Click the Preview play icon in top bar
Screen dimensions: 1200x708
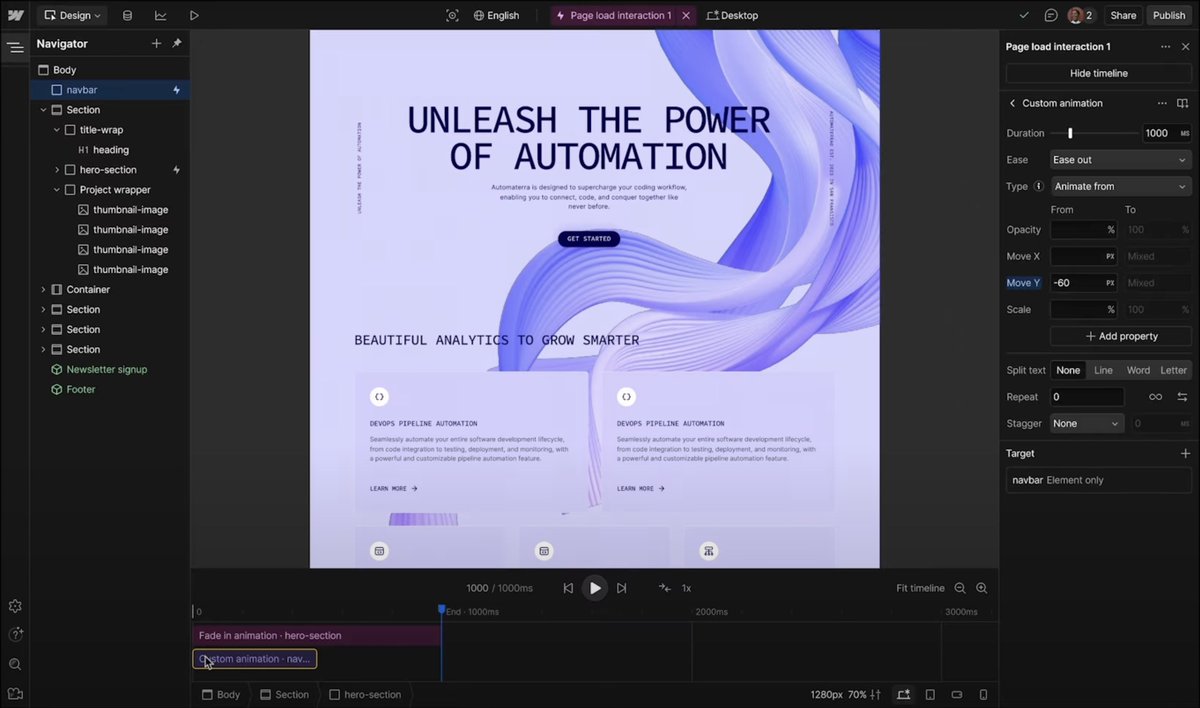click(194, 15)
